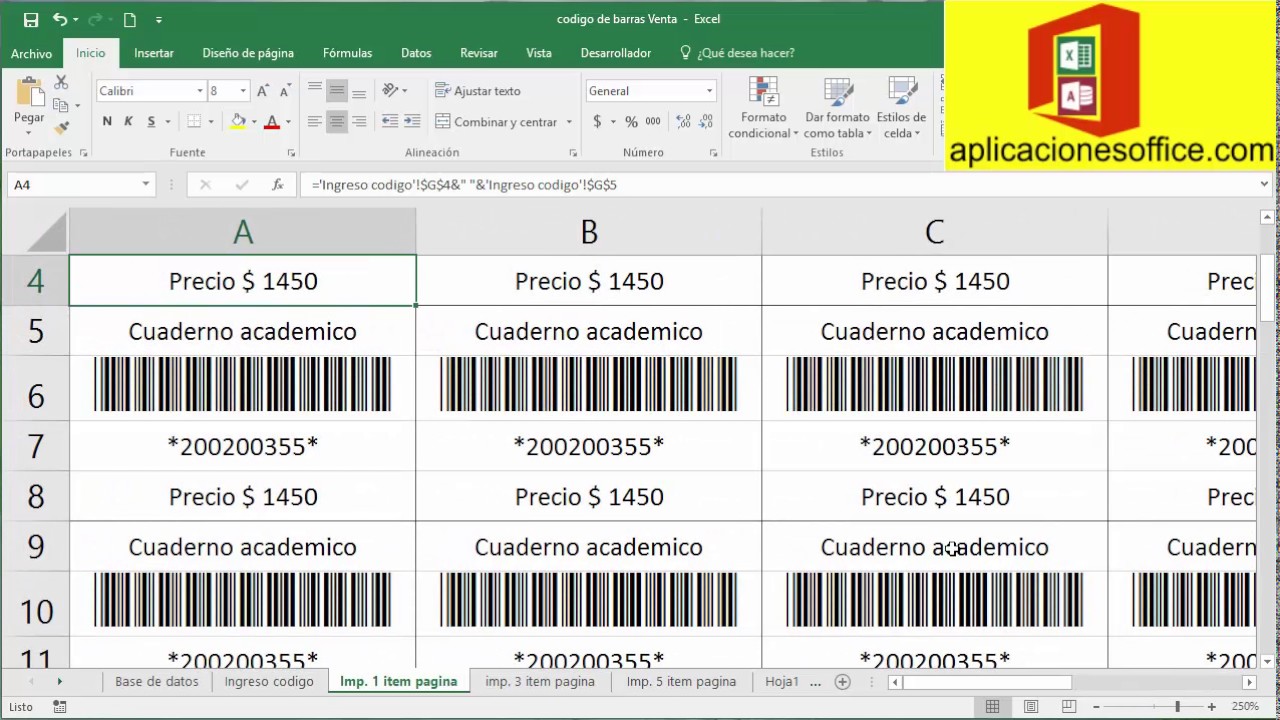The image size is (1280, 720).
Task: Open the Fuente dialog launcher
Action: (291, 153)
